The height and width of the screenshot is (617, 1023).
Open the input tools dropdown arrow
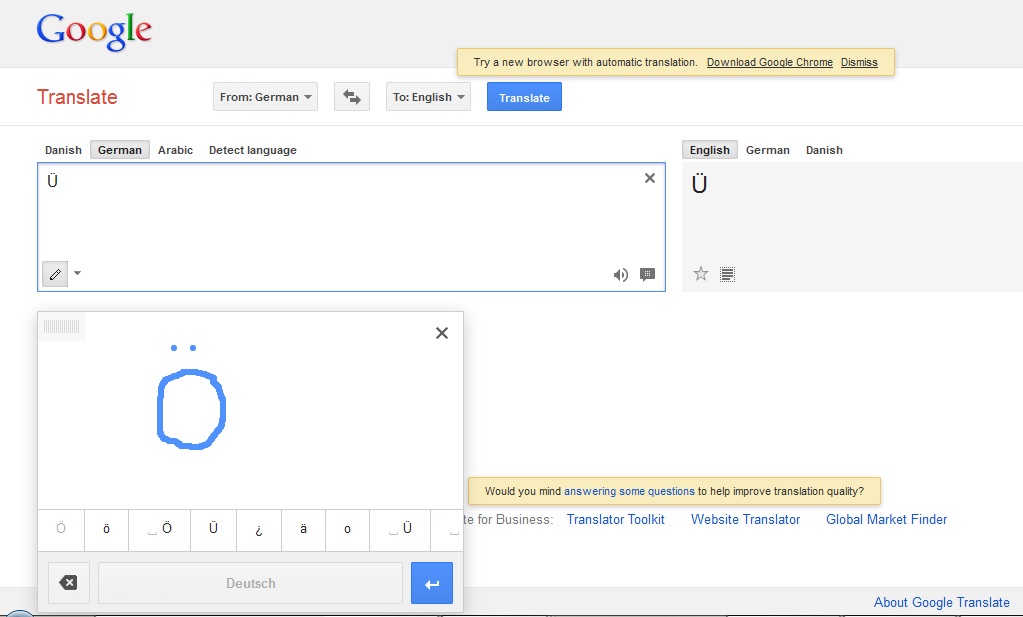click(78, 274)
